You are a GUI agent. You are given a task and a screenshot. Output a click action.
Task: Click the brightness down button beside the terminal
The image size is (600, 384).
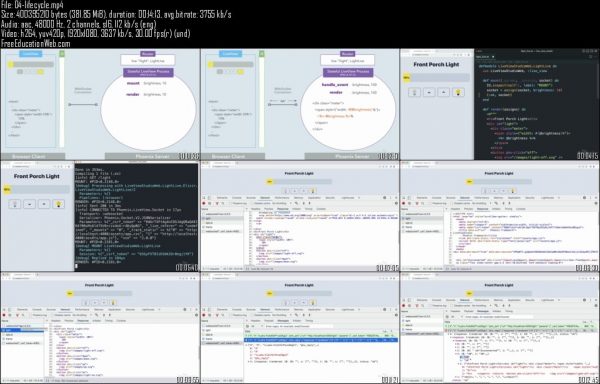pyautogui.click(x=29, y=204)
